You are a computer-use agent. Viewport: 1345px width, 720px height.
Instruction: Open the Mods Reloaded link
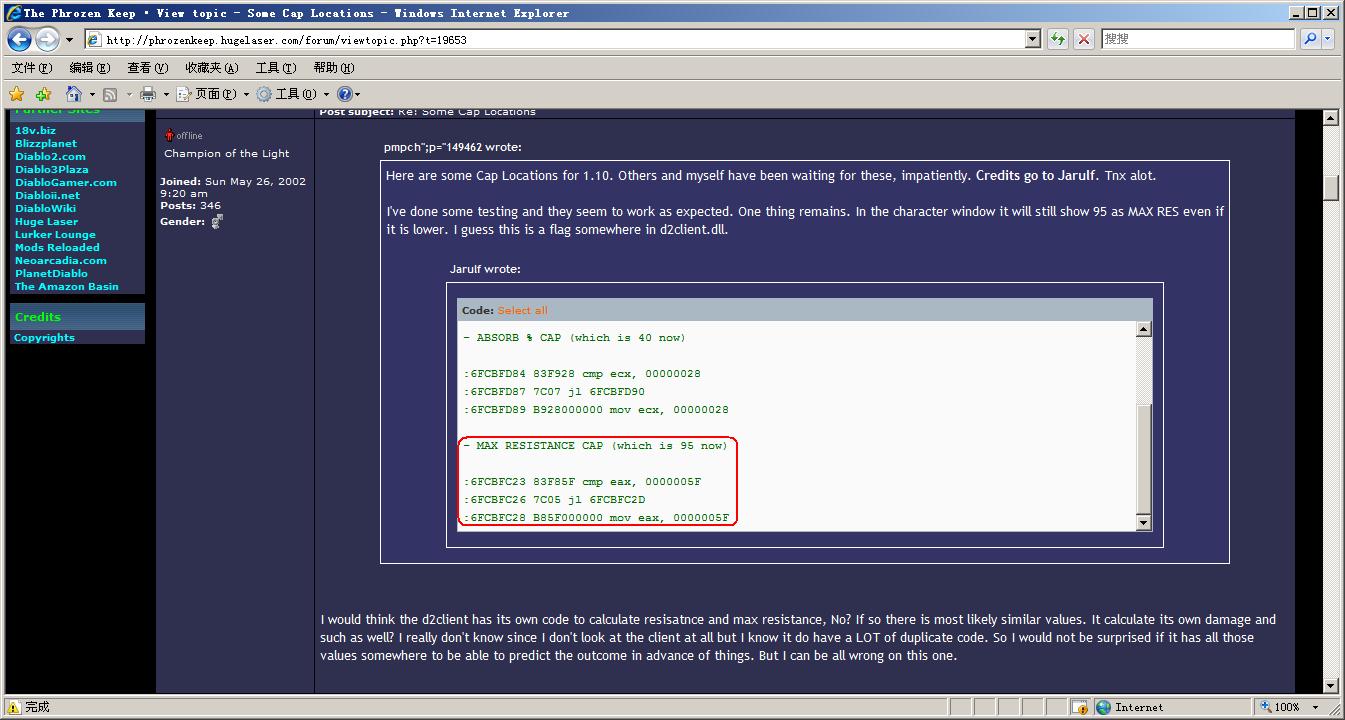click(57, 248)
